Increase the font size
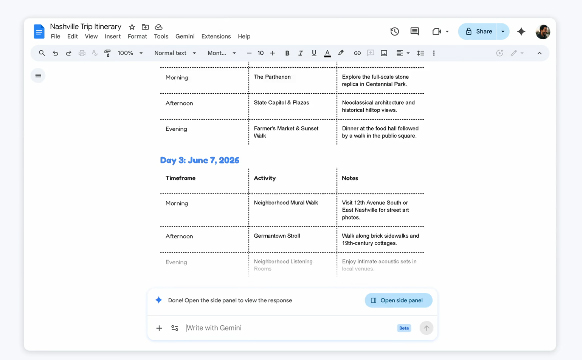582x360 pixels. pyautogui.click(x=272, y=53)
